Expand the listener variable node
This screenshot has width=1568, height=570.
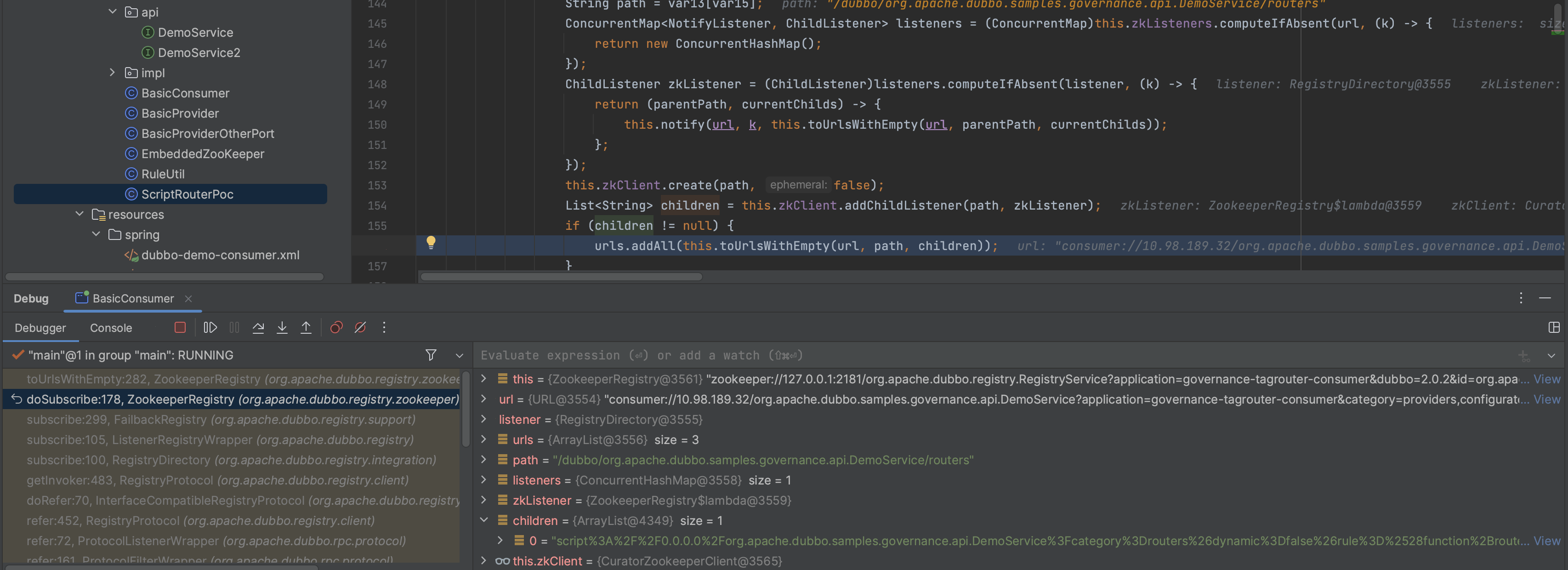[484, 419]
